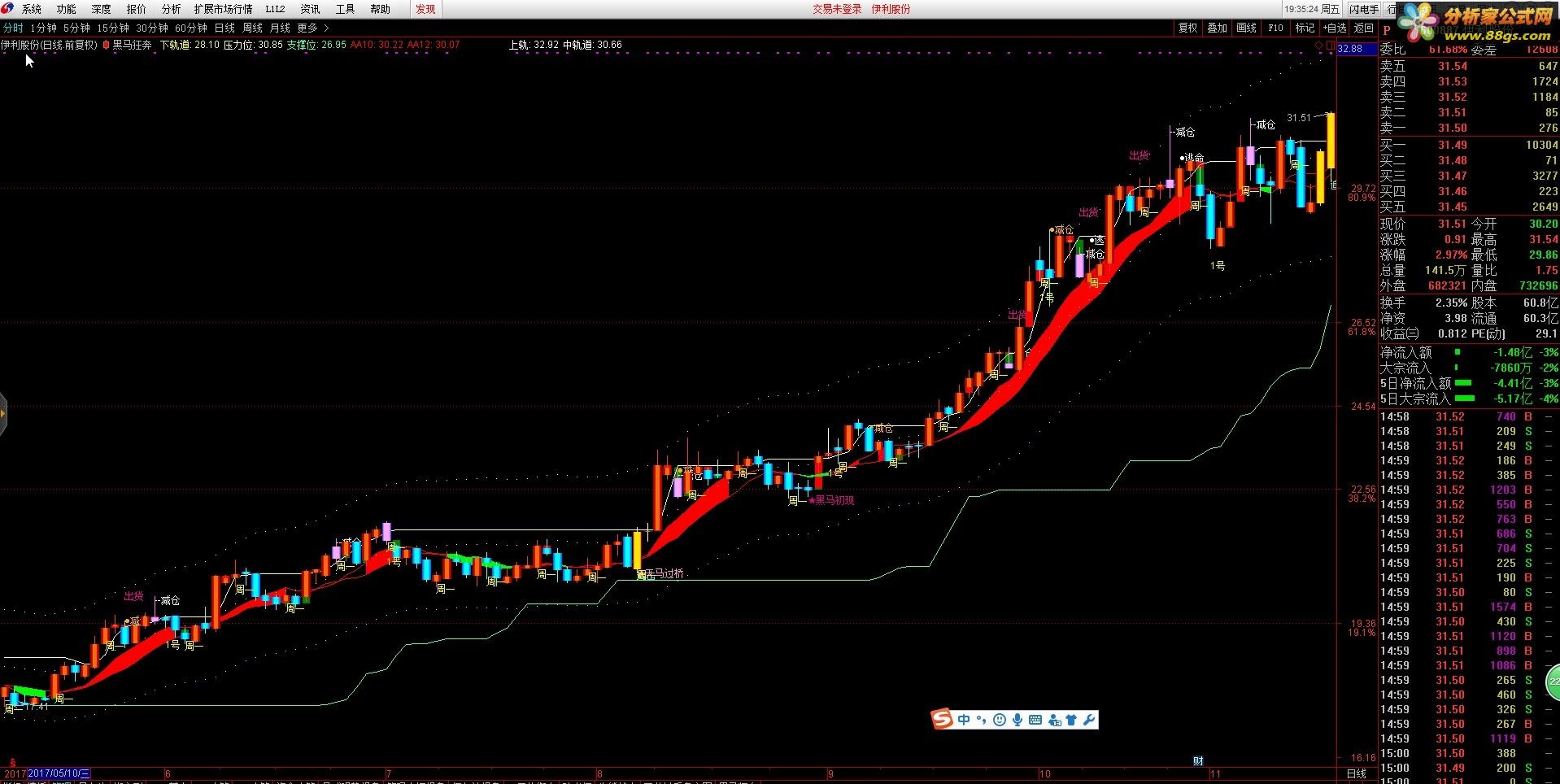Click the 叠加 overlay button

pyautogui.click(x=1217, y=28)
